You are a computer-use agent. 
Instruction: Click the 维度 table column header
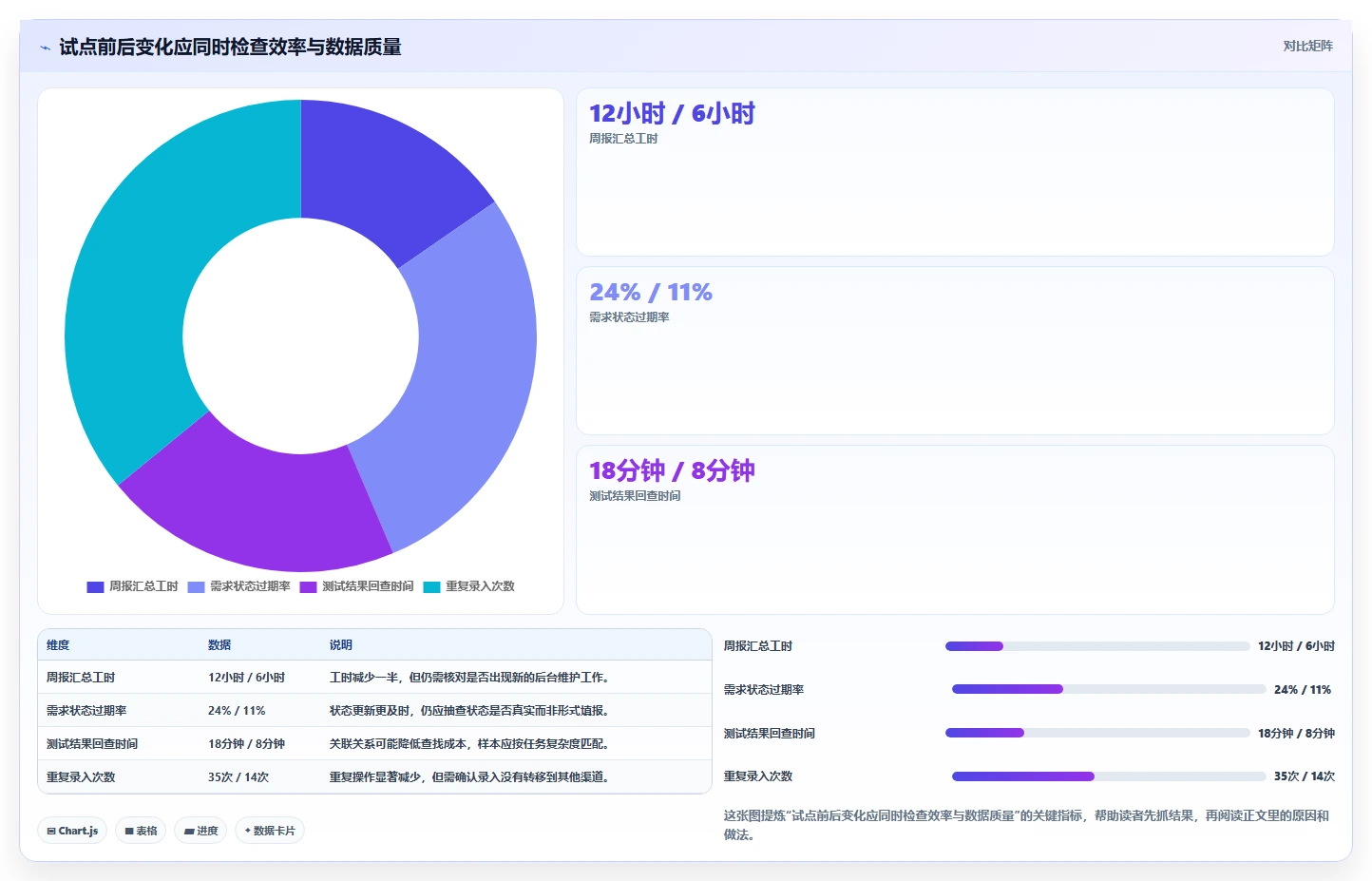click(58, 645)
